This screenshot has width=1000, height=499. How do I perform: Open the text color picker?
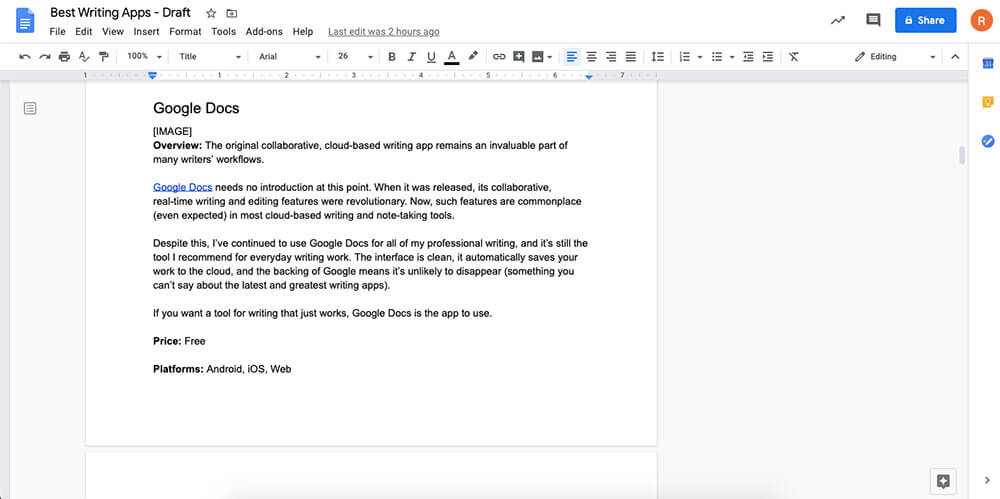coord(452,57)
